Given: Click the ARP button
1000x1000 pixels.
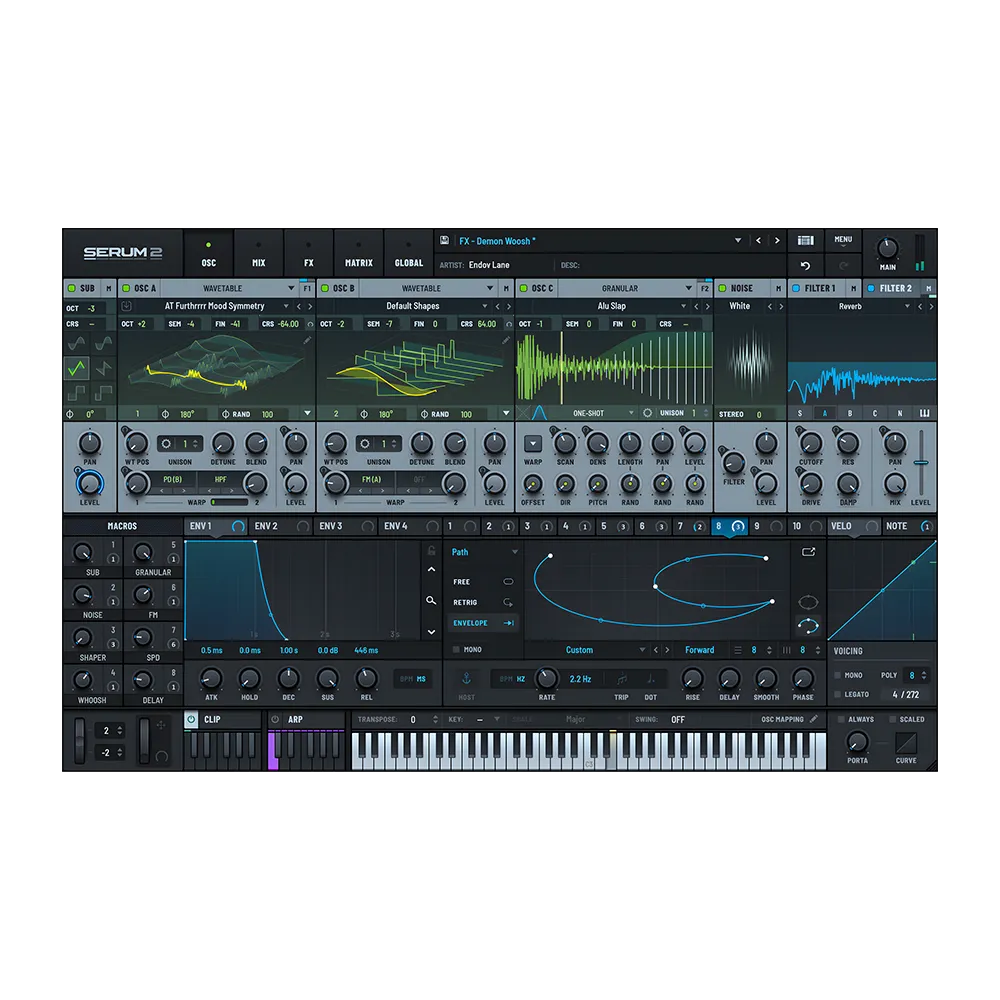Looking at the screenshot, I should (295, 719).
